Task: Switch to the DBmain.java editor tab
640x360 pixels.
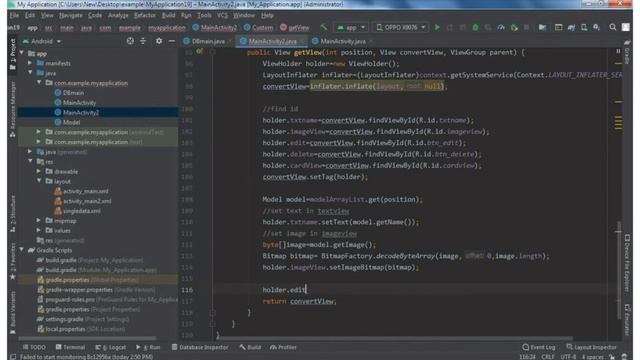Action: click(208, 41)
